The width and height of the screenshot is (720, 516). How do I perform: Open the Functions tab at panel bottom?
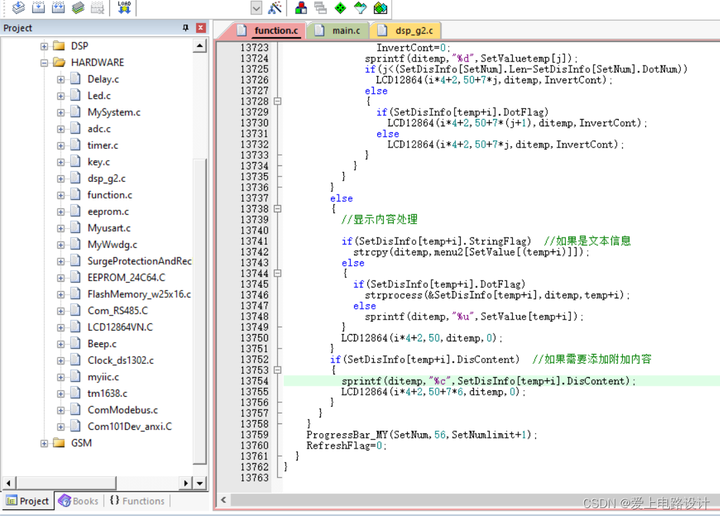137,501
